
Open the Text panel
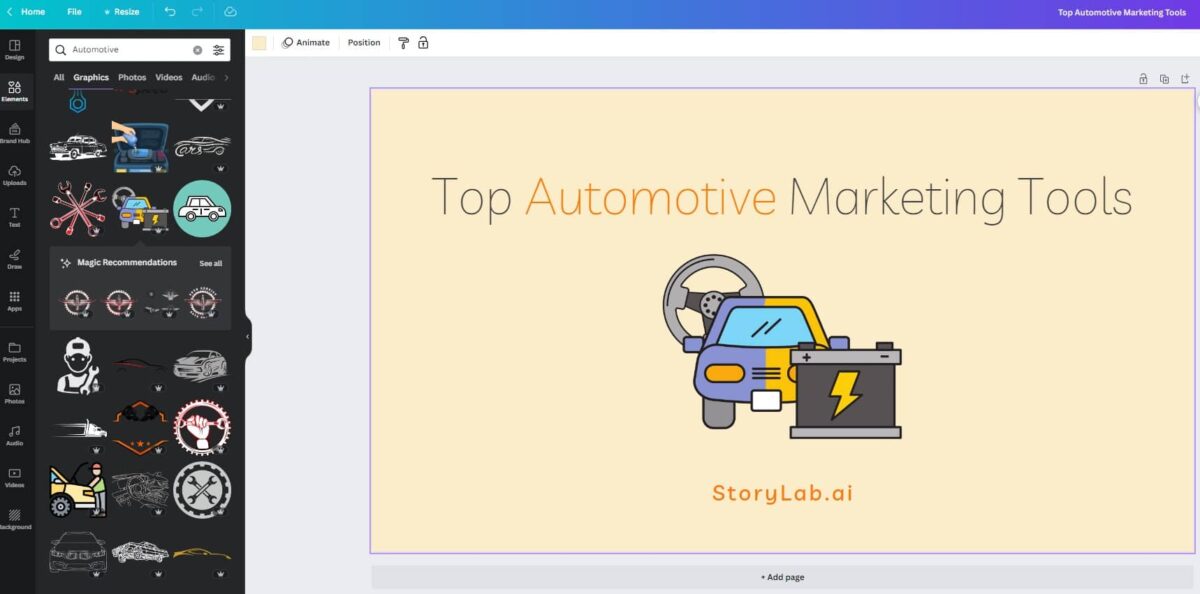15,218
